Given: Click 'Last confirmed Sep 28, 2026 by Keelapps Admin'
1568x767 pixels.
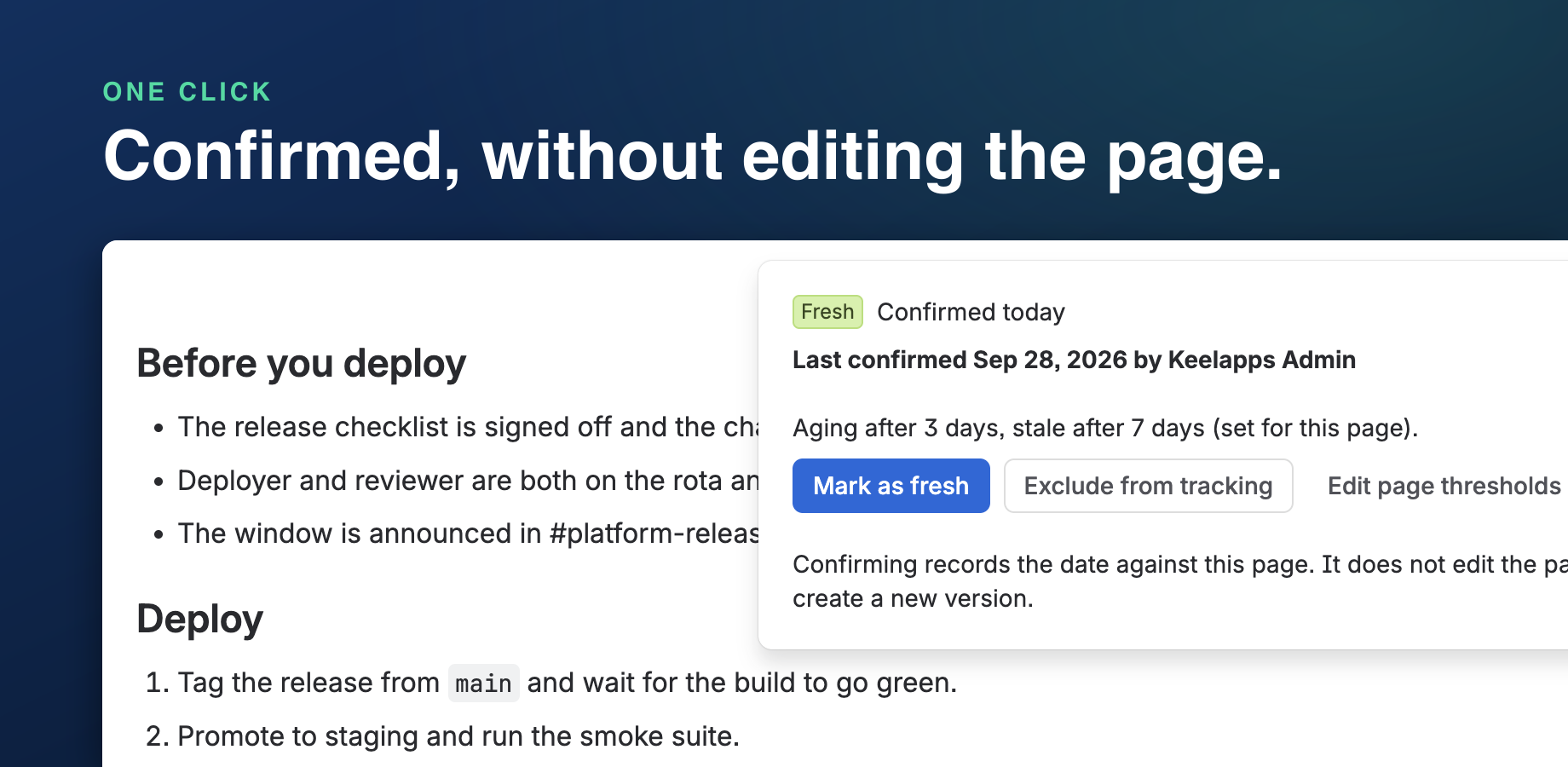Looking at the screenshot, I should click(x=1074, y=360).
